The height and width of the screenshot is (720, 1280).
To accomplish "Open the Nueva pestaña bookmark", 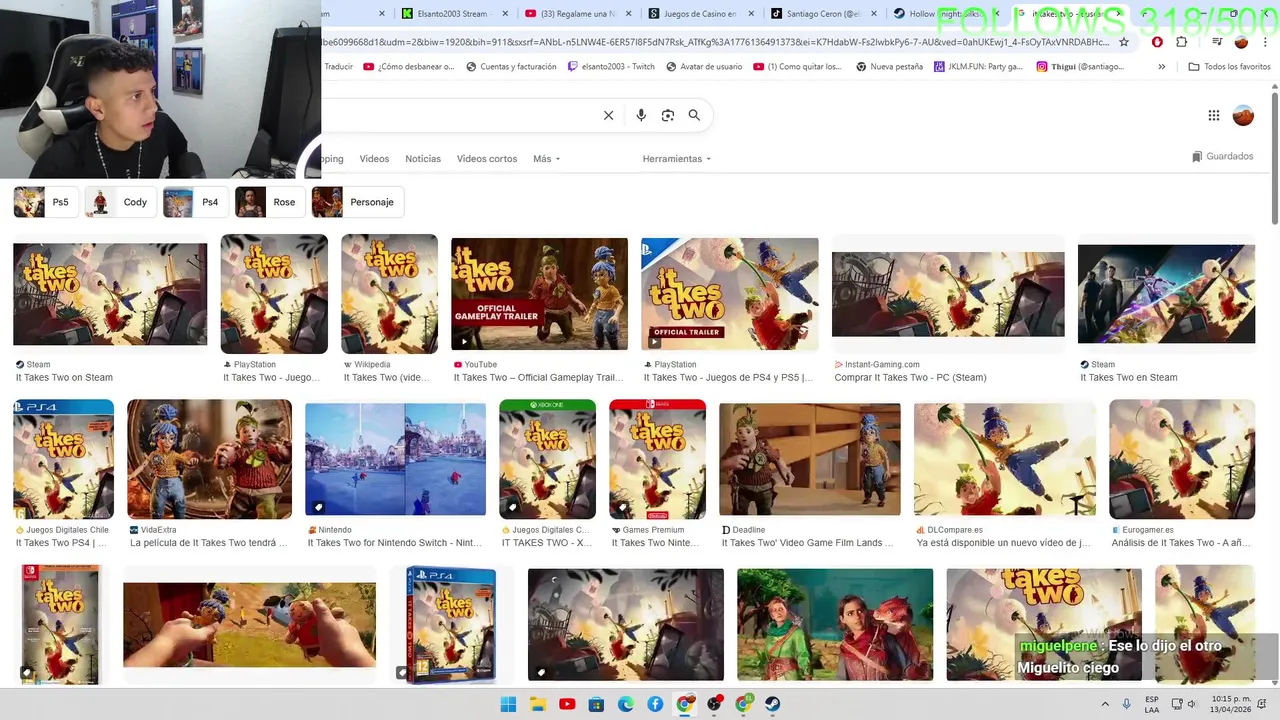I will tap(890, 67).
